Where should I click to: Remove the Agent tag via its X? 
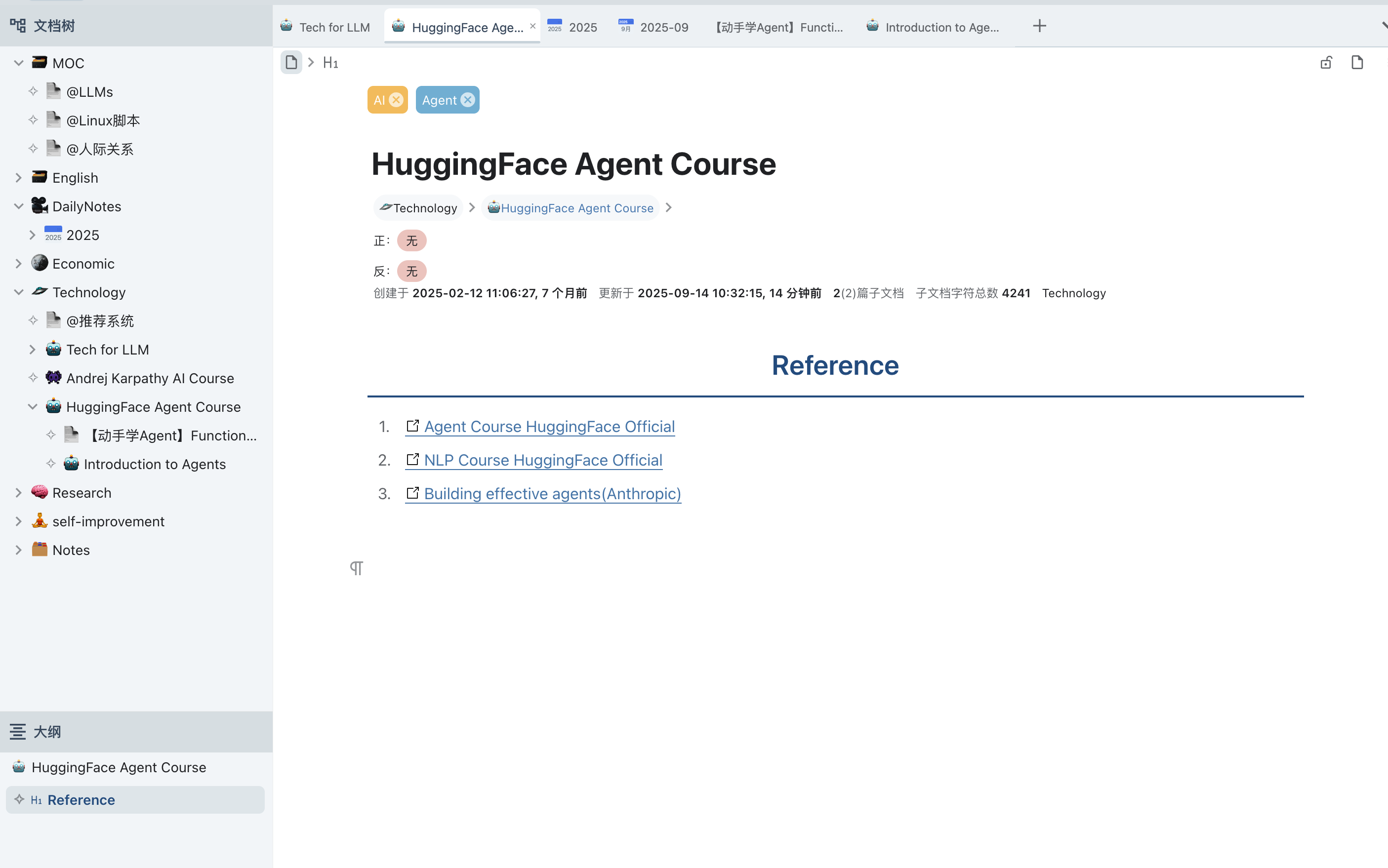(467, 100)
